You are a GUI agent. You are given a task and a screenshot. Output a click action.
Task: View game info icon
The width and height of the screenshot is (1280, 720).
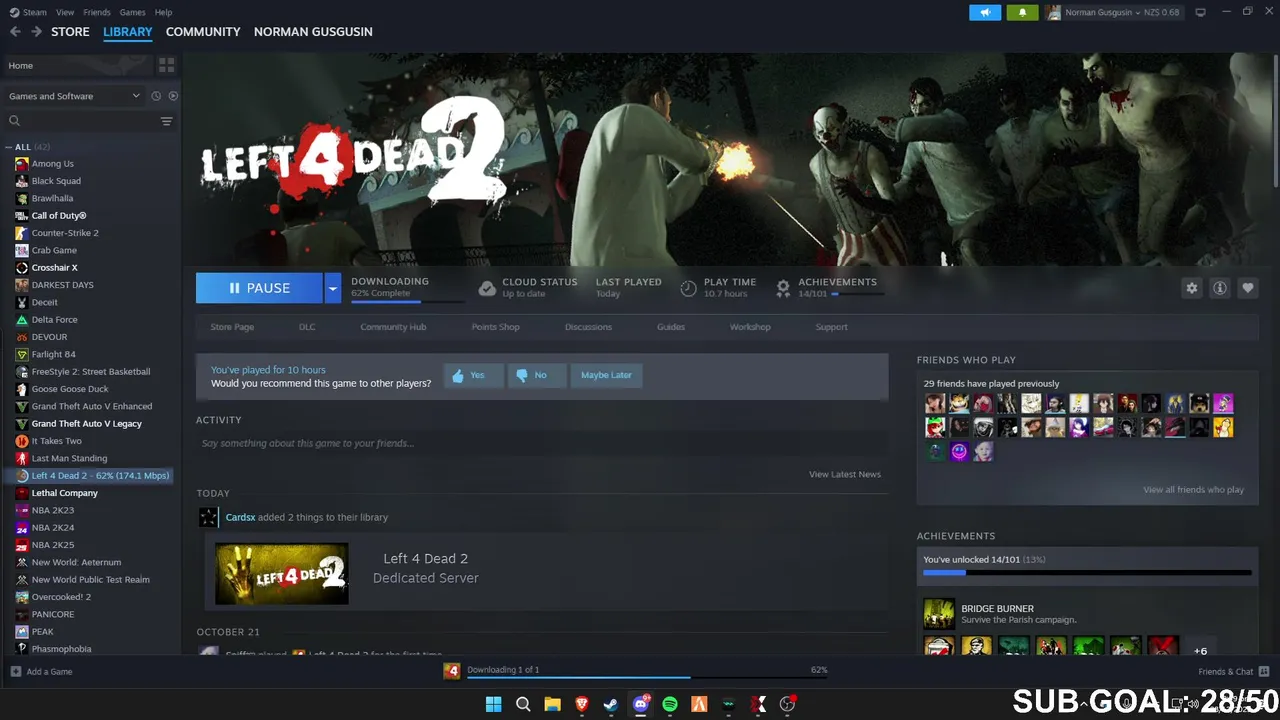point(1219,288)
